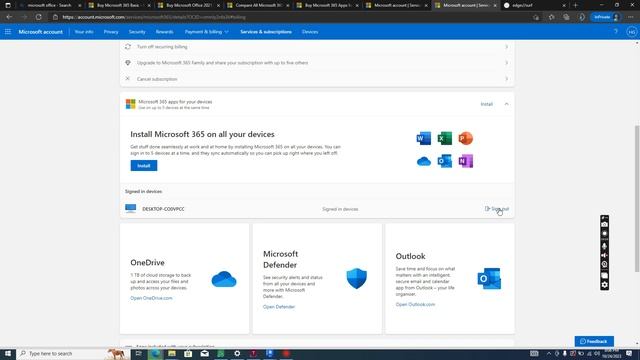Open Mail app from the taskbar

click(204, 353)
